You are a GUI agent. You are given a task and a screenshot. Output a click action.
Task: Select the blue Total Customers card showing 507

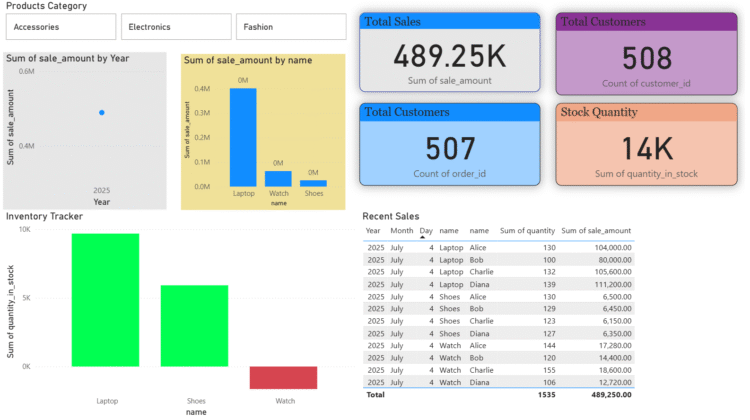tap(450, 144)
